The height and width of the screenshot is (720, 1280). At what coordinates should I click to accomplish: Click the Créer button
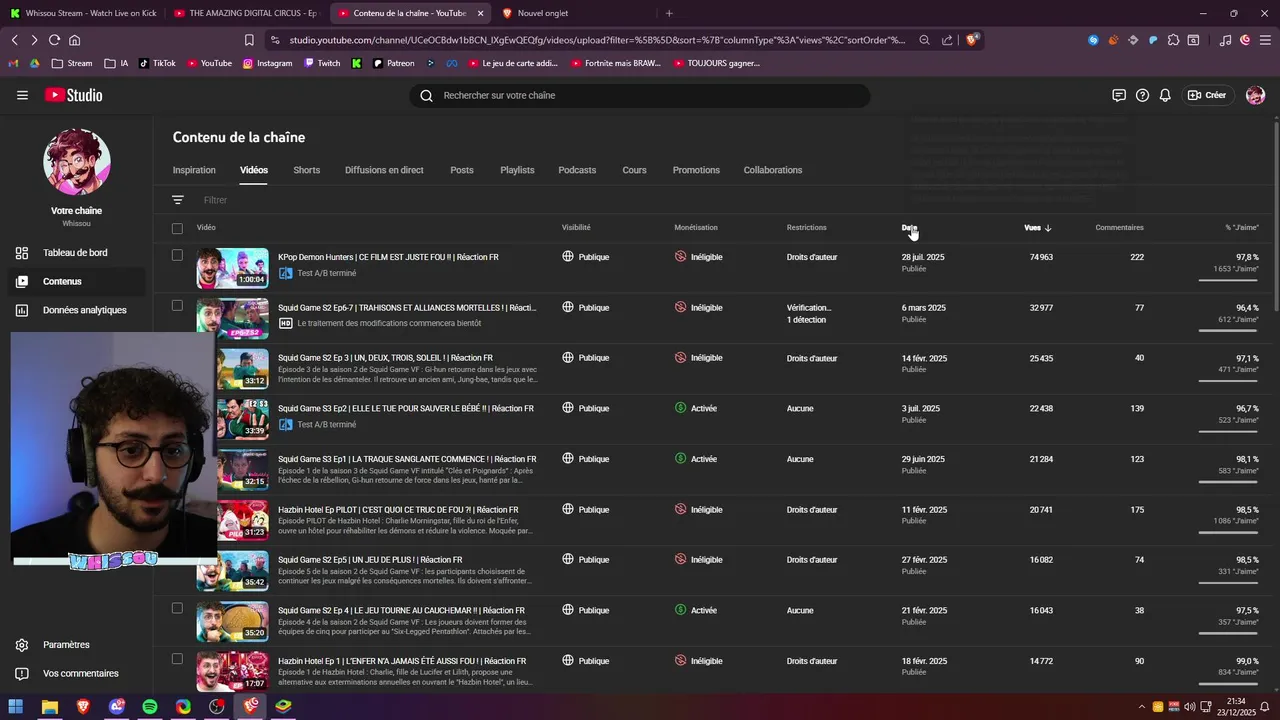(1206, 95)
